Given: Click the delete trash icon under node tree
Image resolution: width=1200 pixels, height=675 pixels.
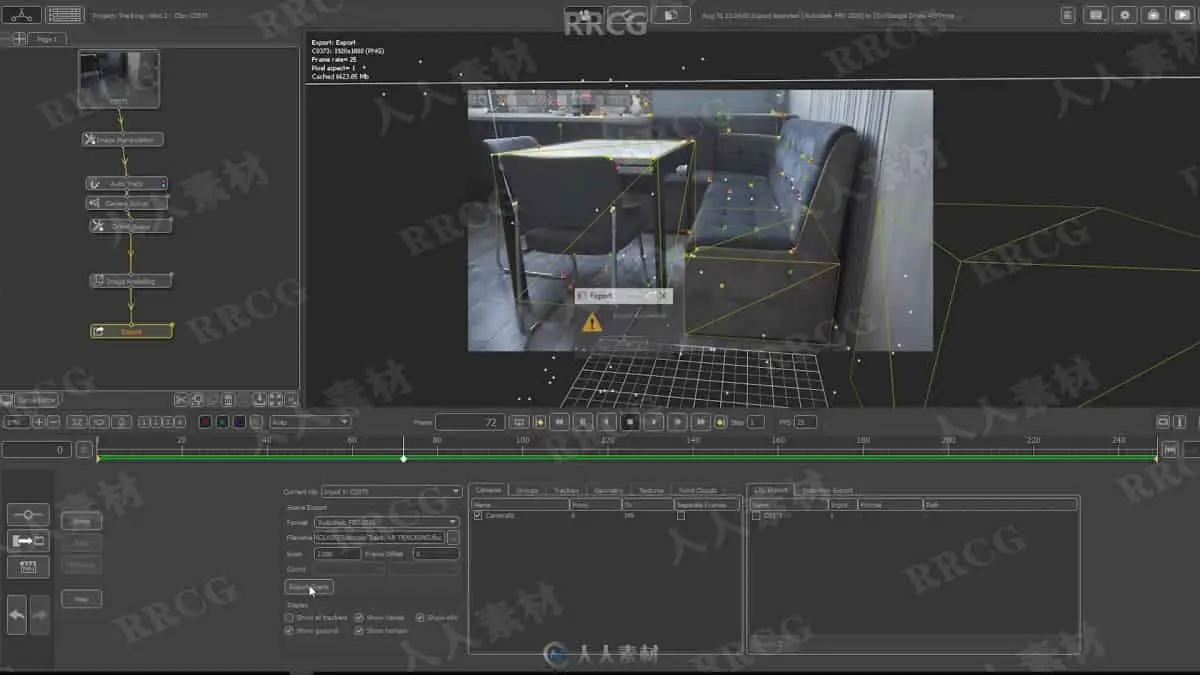Looking at the screenshot, I should click(x=228, y=399).
